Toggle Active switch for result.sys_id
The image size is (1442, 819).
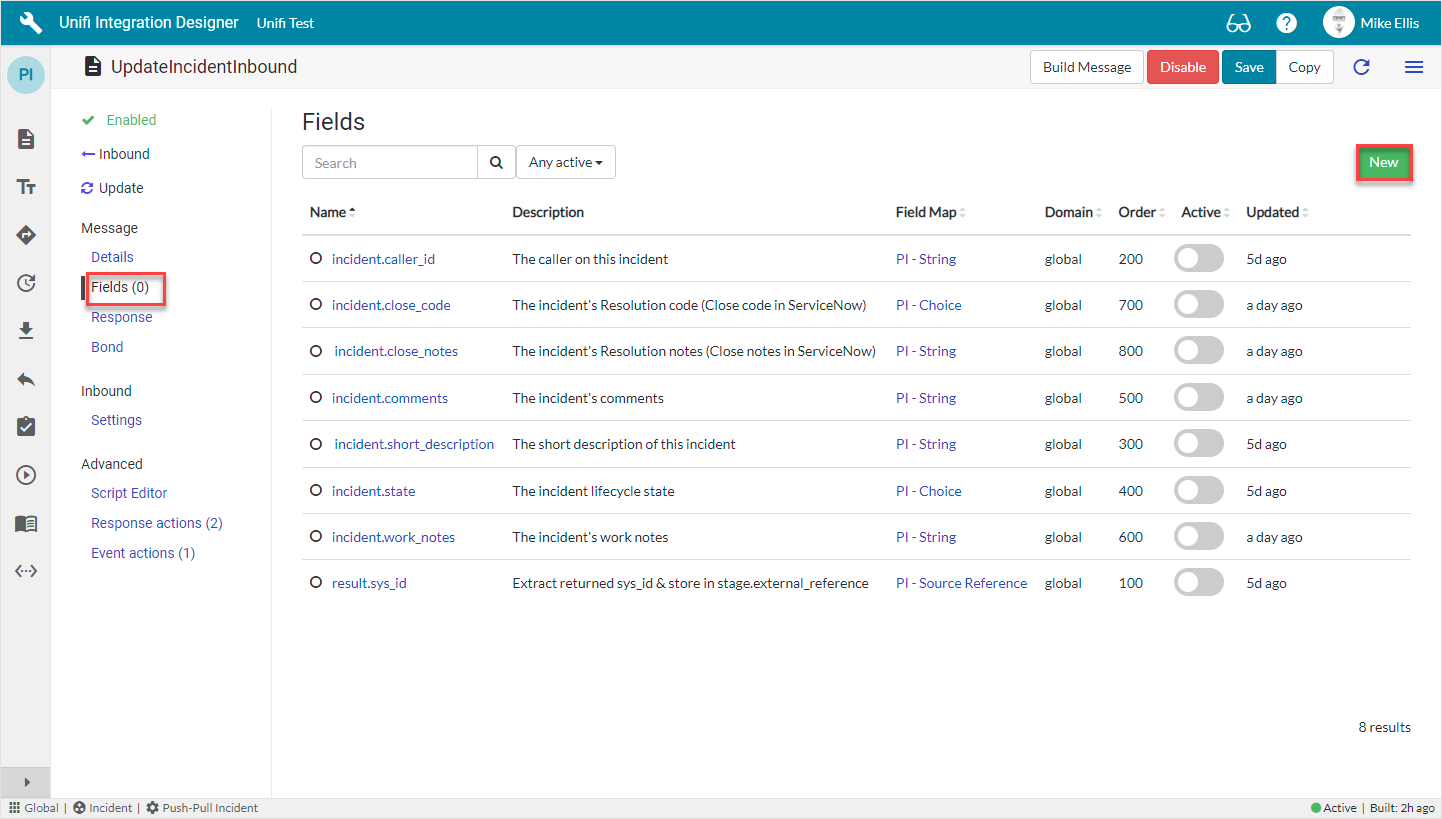(x=1198, y=583)
